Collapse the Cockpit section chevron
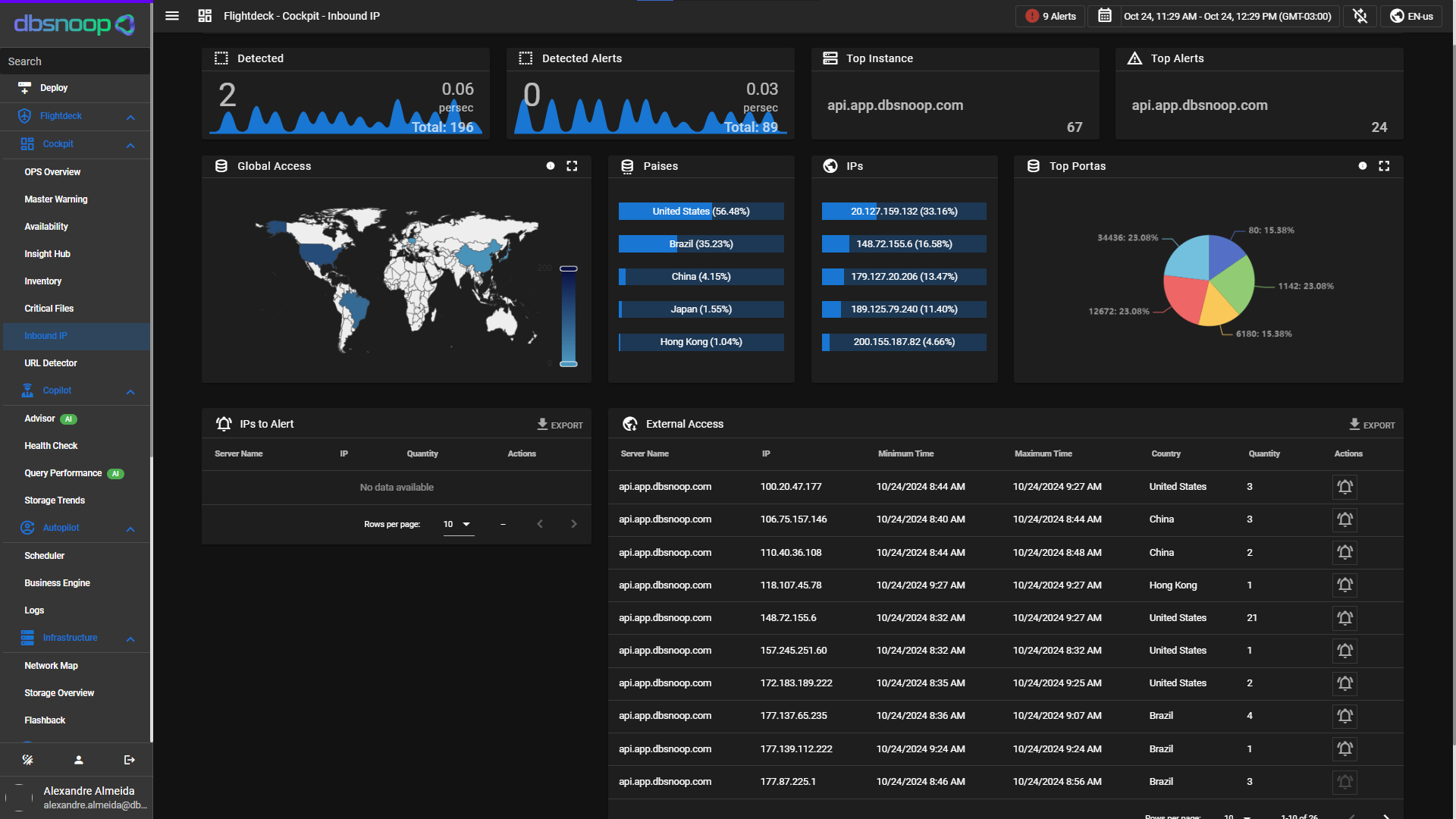 [x=130, y=145]
